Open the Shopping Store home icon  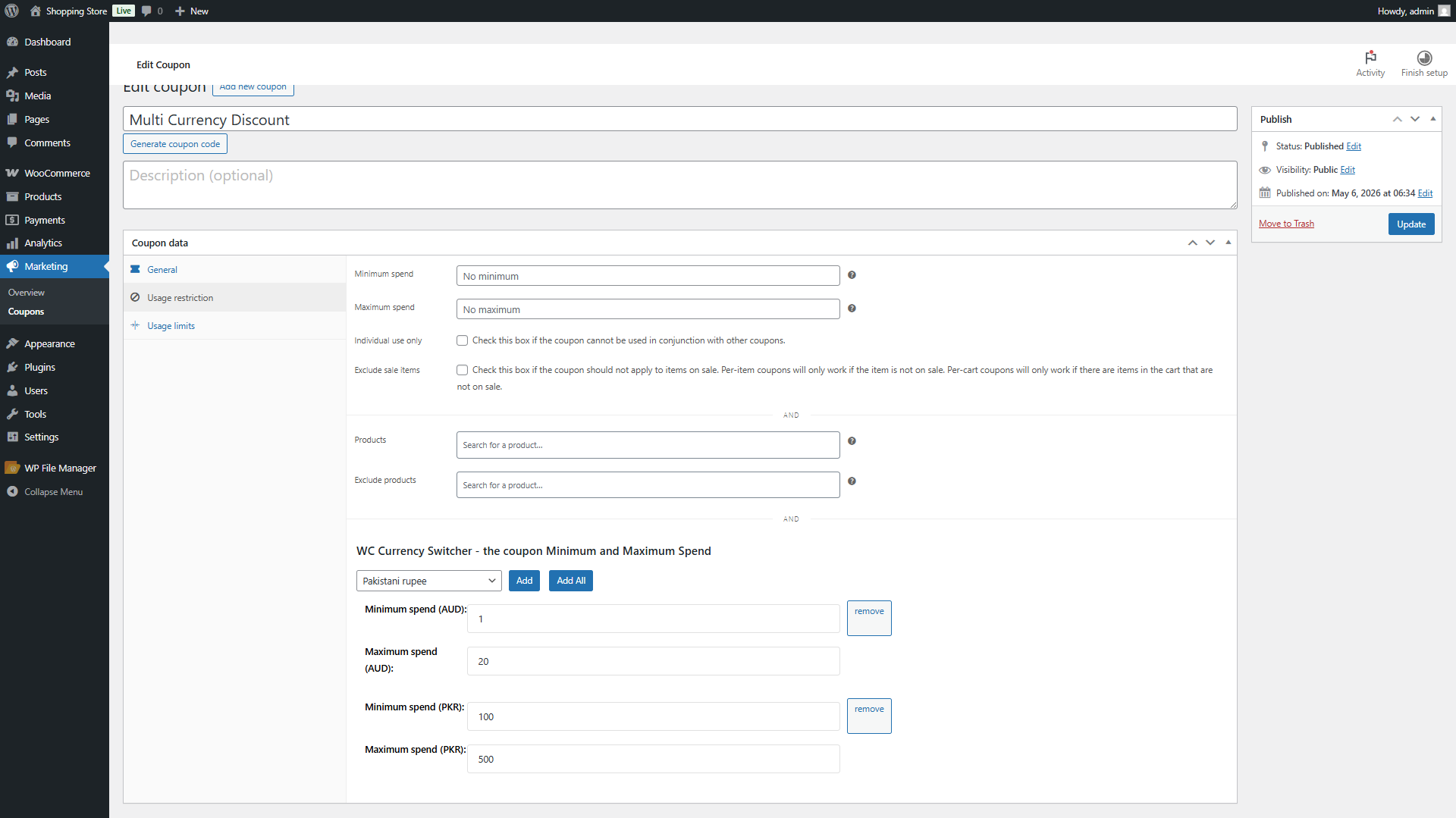(36, 11)
